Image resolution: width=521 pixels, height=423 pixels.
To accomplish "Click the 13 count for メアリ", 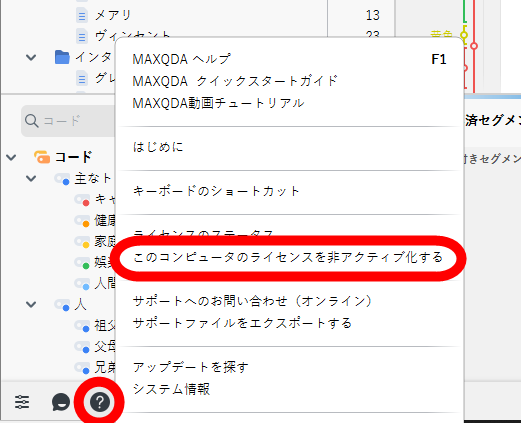I will coord(372,15).
